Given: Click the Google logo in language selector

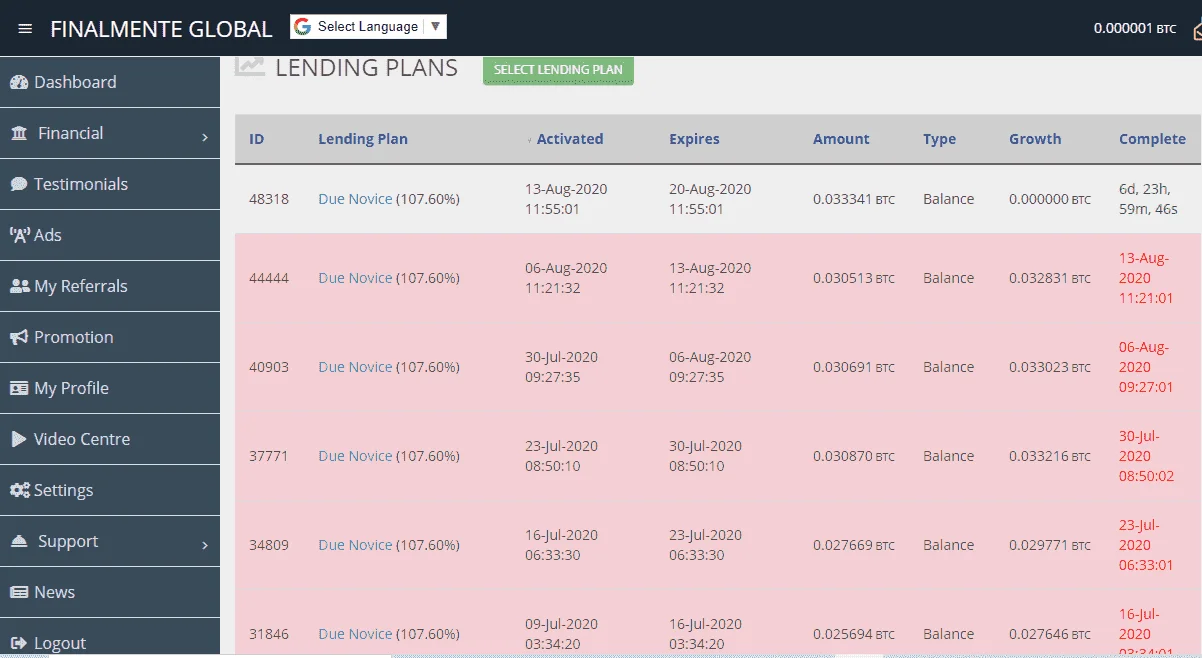Looking at the screenshot, I should [303, 27].
